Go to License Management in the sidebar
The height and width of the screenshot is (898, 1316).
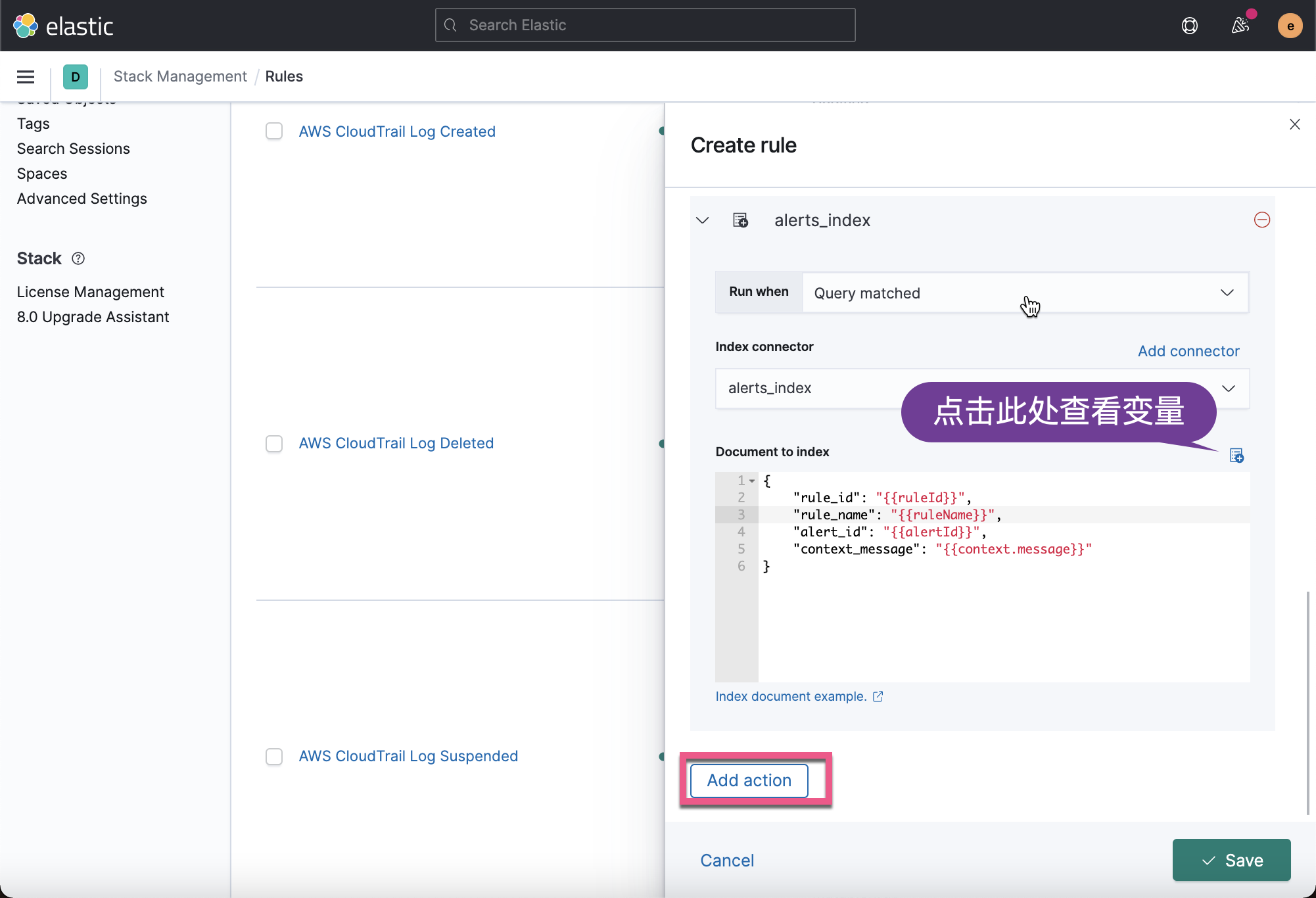(x=91, y=292)
